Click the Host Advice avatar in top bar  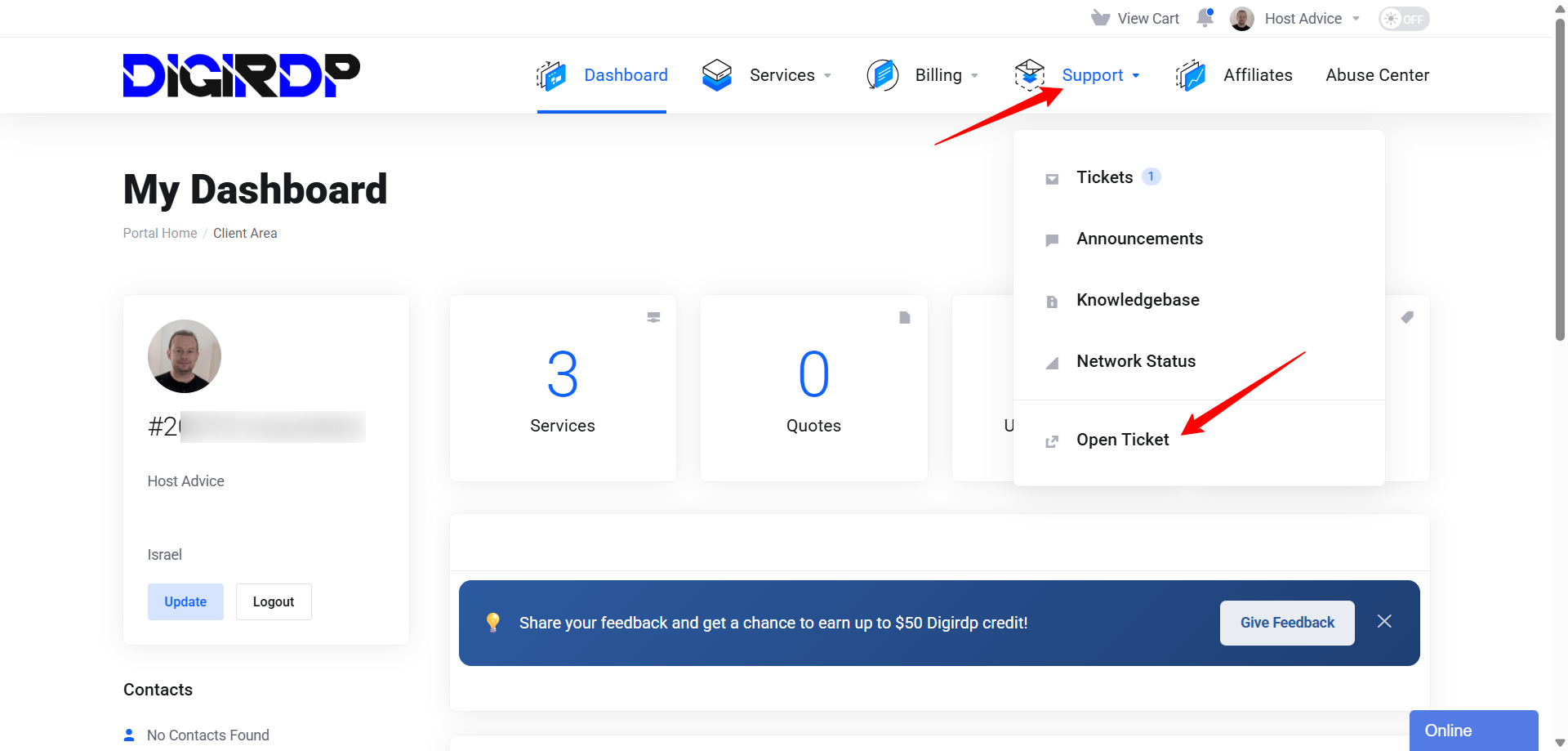1242,19
